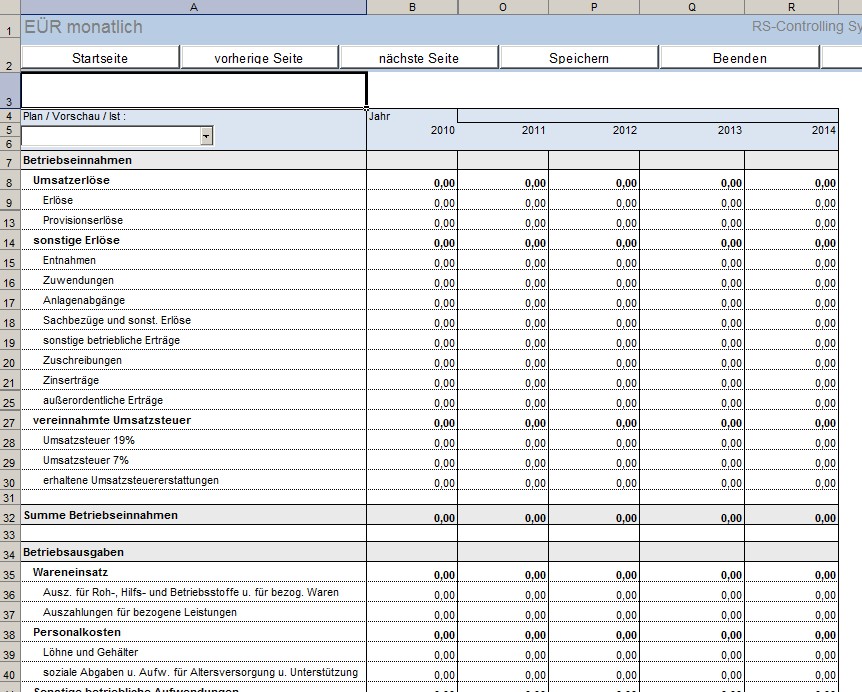Click Beenden to exit
The width and height of the screenshot is (862, 692).
click(739, 58)
